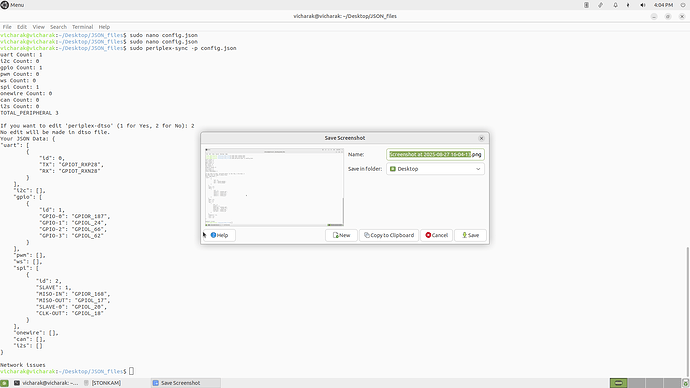Click the show desktop icon in taskbar
Screen dimensions: 690x388
pyautogui.click(x=4, y=383)
